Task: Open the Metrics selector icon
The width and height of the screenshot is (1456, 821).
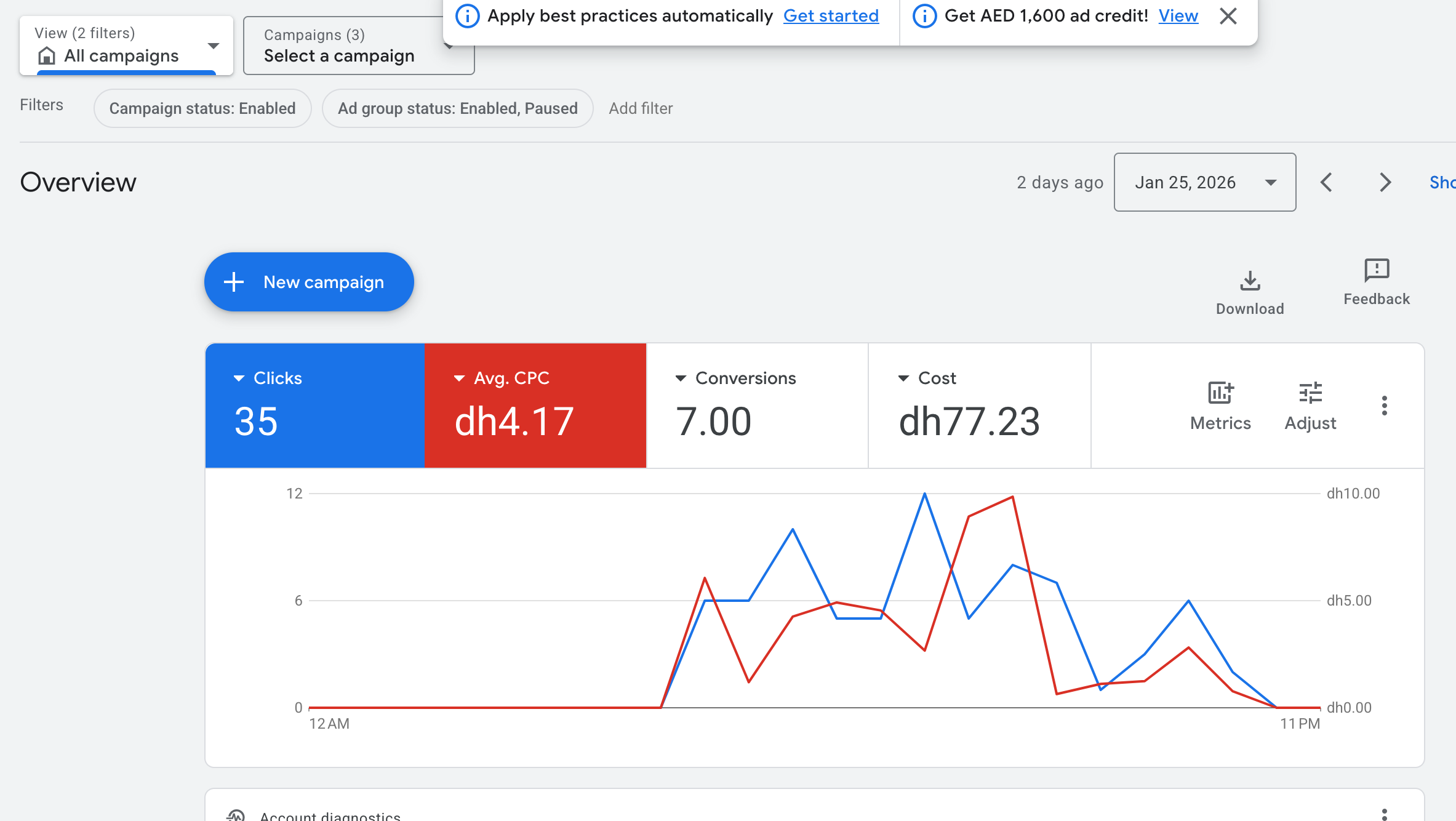Action: (x=1220, y=393)
